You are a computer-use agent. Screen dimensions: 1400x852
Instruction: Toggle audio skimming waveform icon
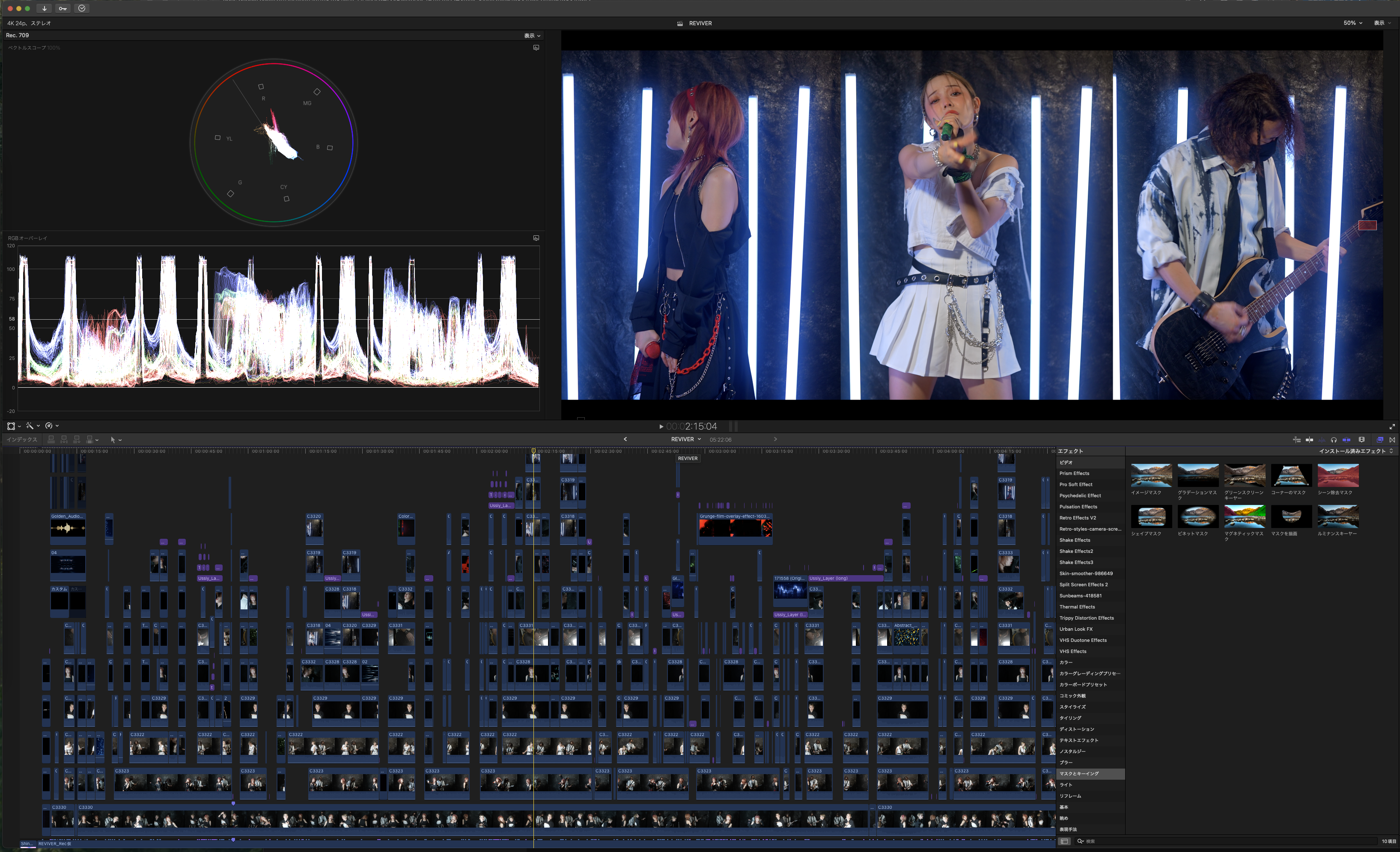click(1322, 439)
